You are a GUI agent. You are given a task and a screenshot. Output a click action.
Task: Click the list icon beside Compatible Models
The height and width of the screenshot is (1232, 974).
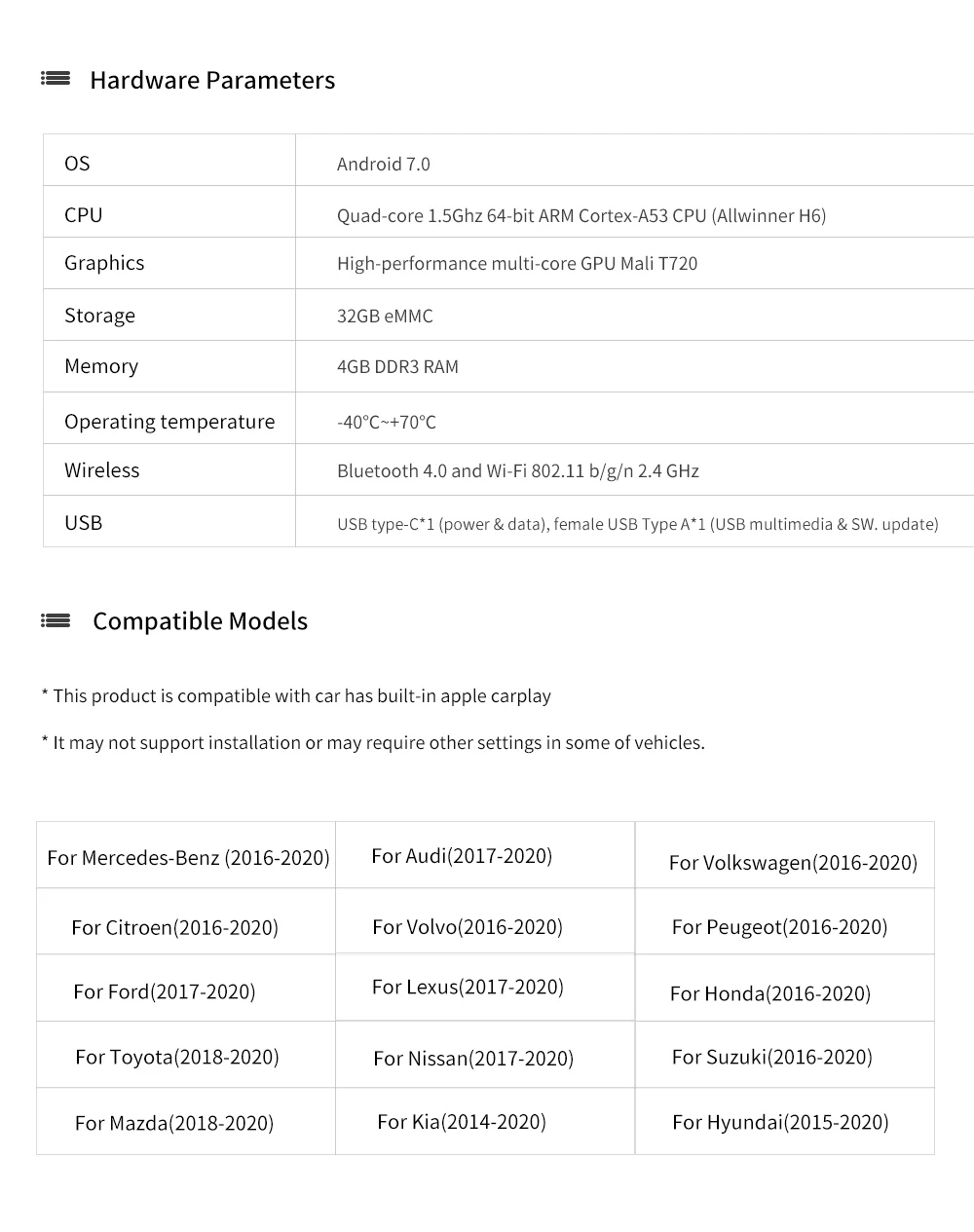pos(56,620)
